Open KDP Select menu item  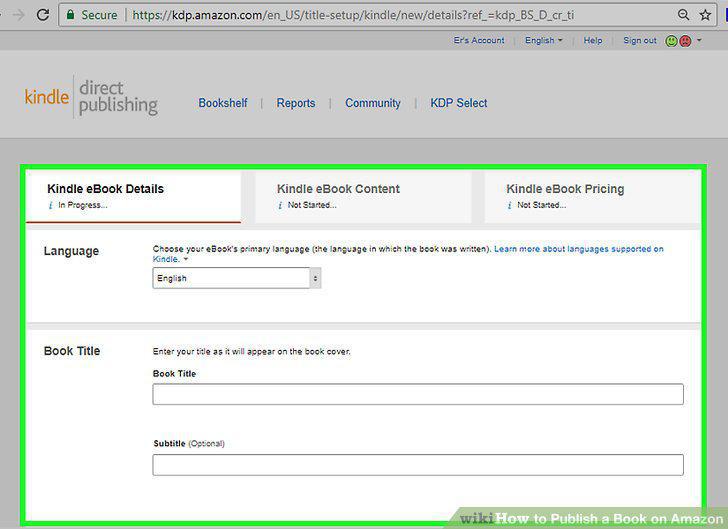459,103
